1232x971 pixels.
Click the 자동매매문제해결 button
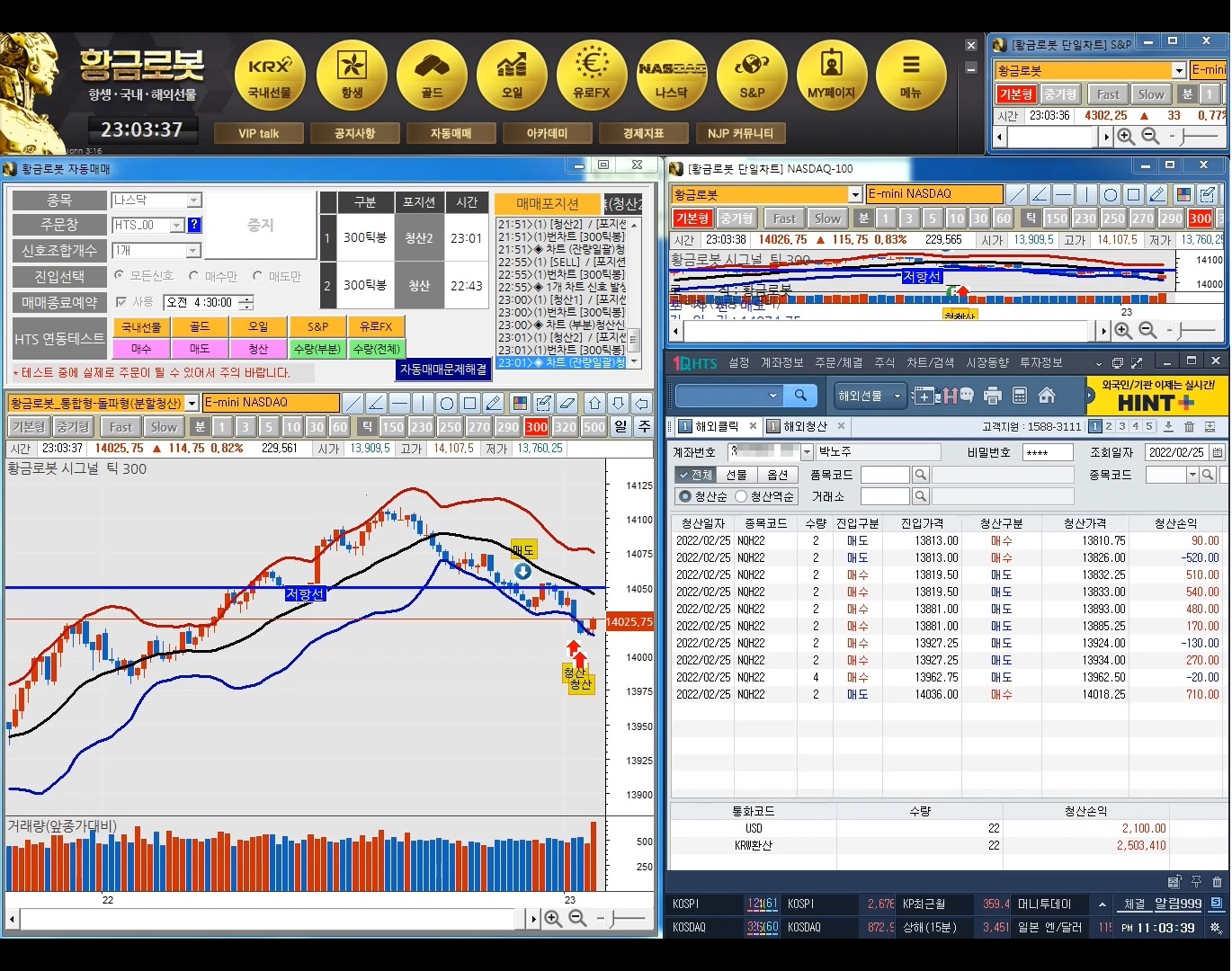443,370
